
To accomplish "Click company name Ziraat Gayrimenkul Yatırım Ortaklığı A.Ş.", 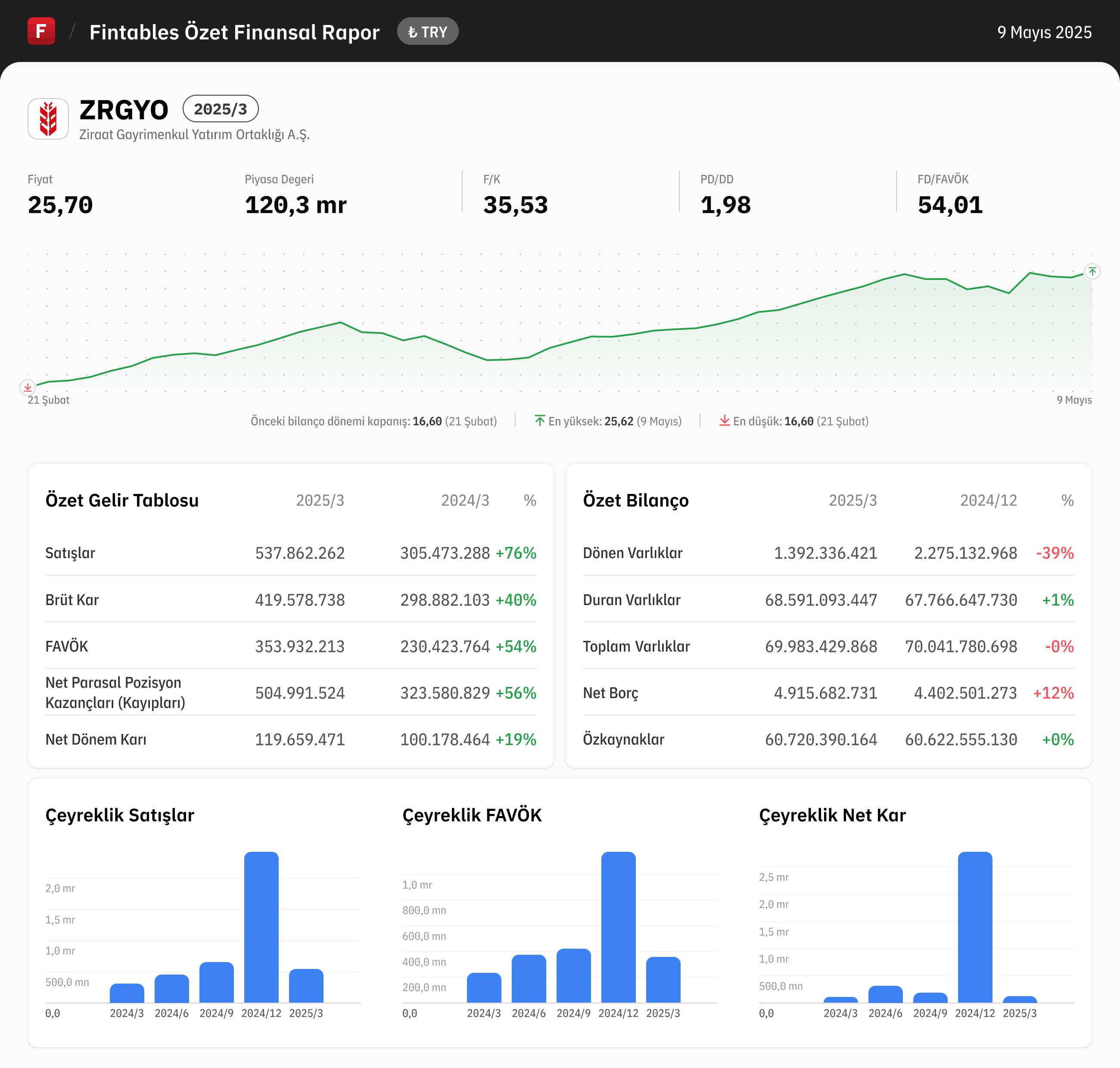I will [x=194, y=135].
